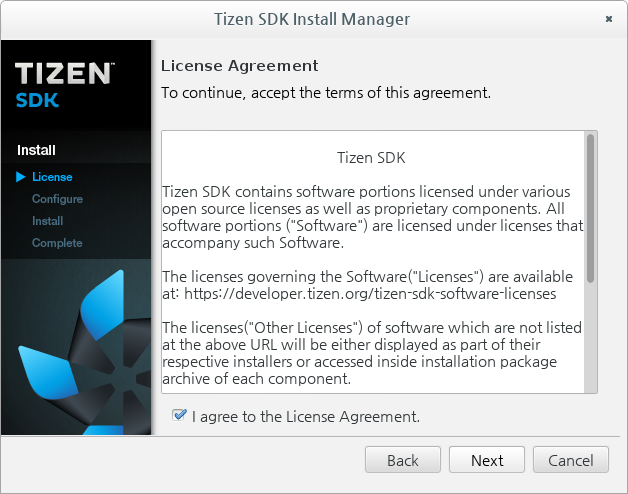628x494 pixels.
Task: Click the 'I agree to the License Agreement' label
Action: coord(306,417)
